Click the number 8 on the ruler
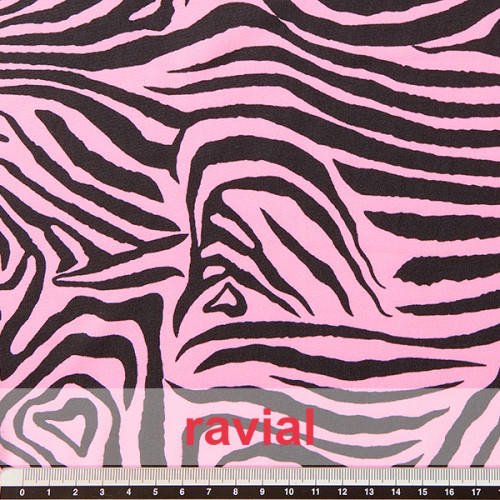500x500 pixels. click(236, 492)
